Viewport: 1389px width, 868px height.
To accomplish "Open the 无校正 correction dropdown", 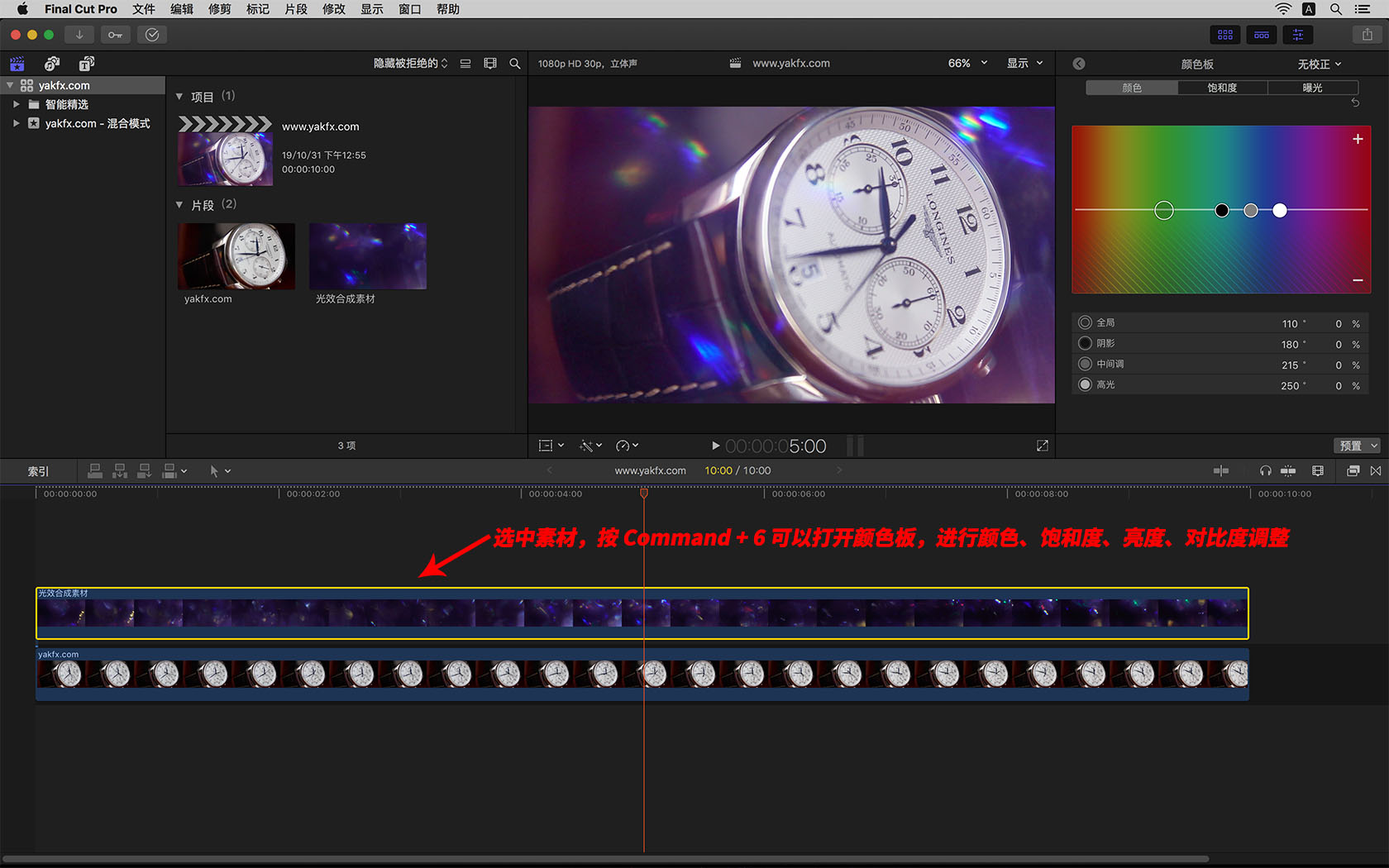I will pos(1320,64).
